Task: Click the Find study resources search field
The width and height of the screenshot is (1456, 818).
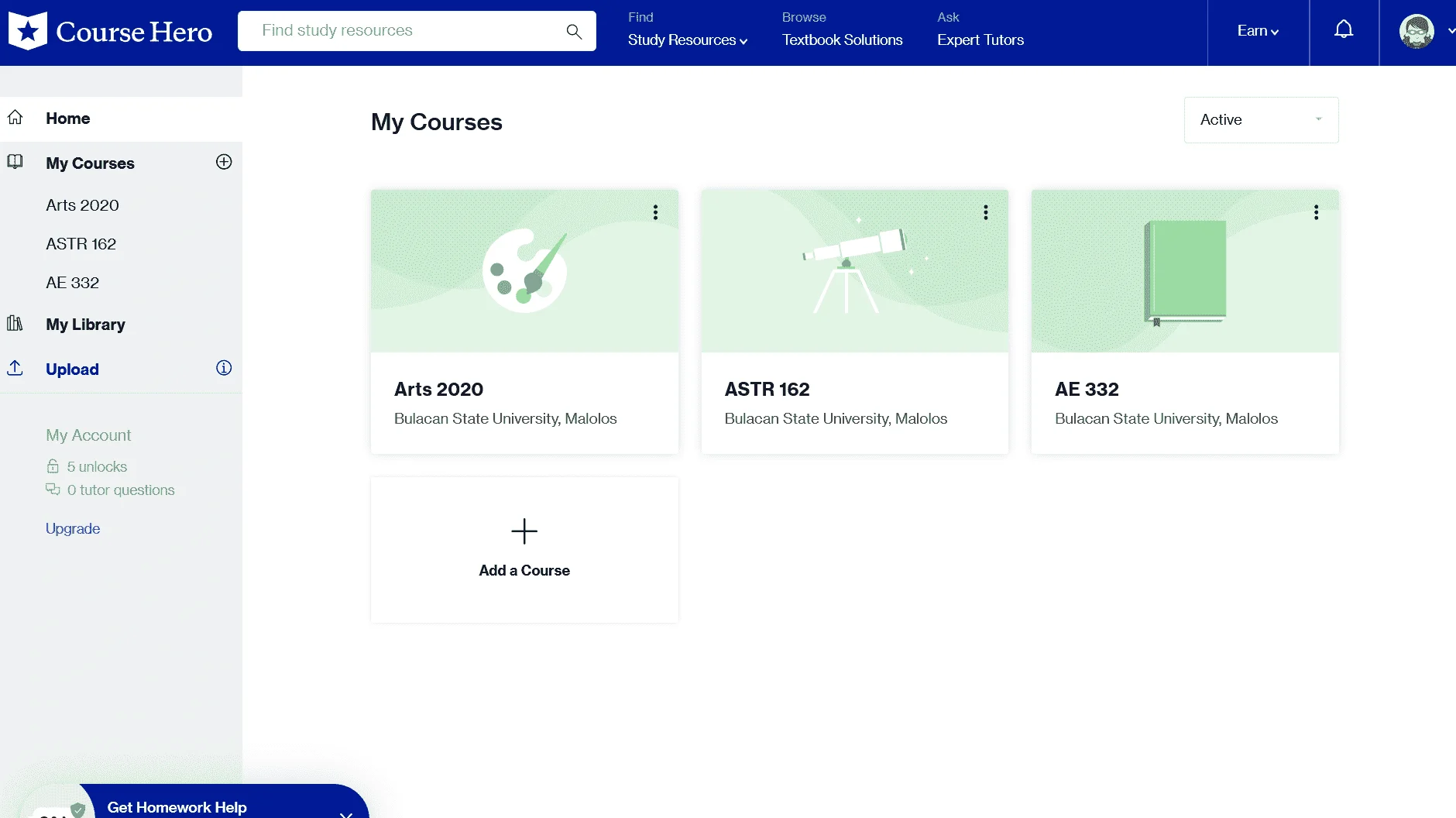Action: [x=417, y=31]
